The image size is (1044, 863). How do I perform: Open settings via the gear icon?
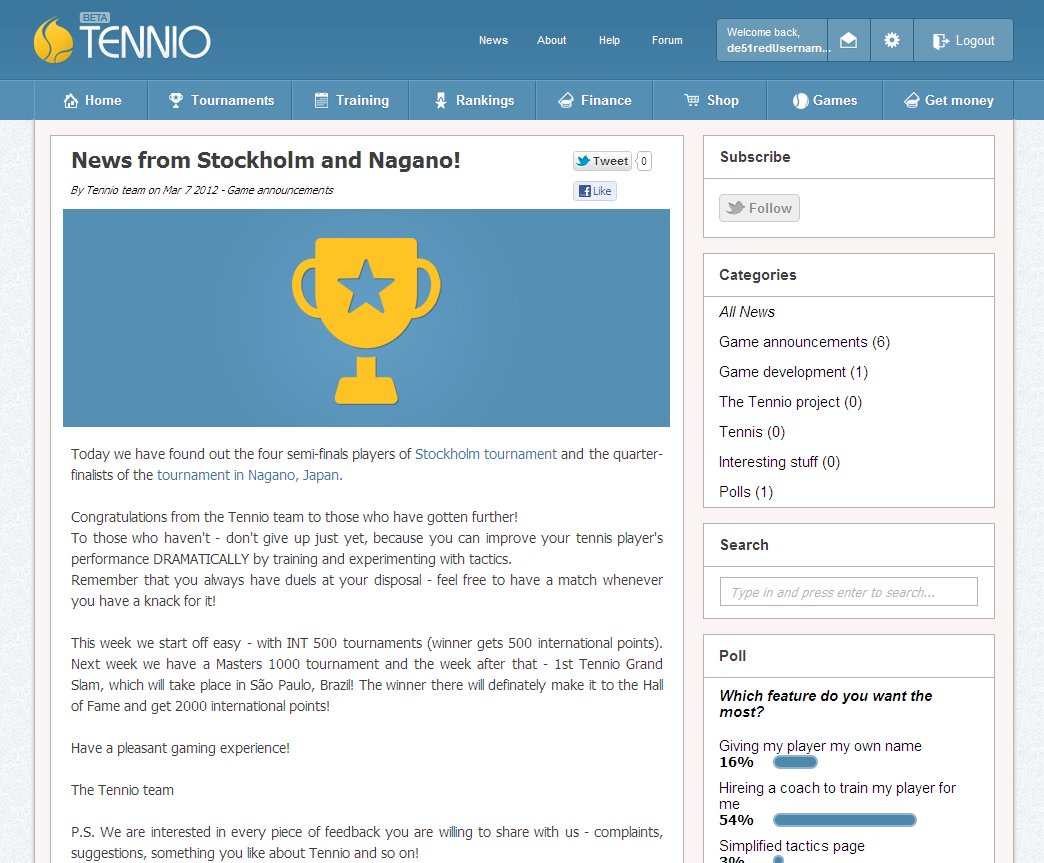click(x=892, y=41)
